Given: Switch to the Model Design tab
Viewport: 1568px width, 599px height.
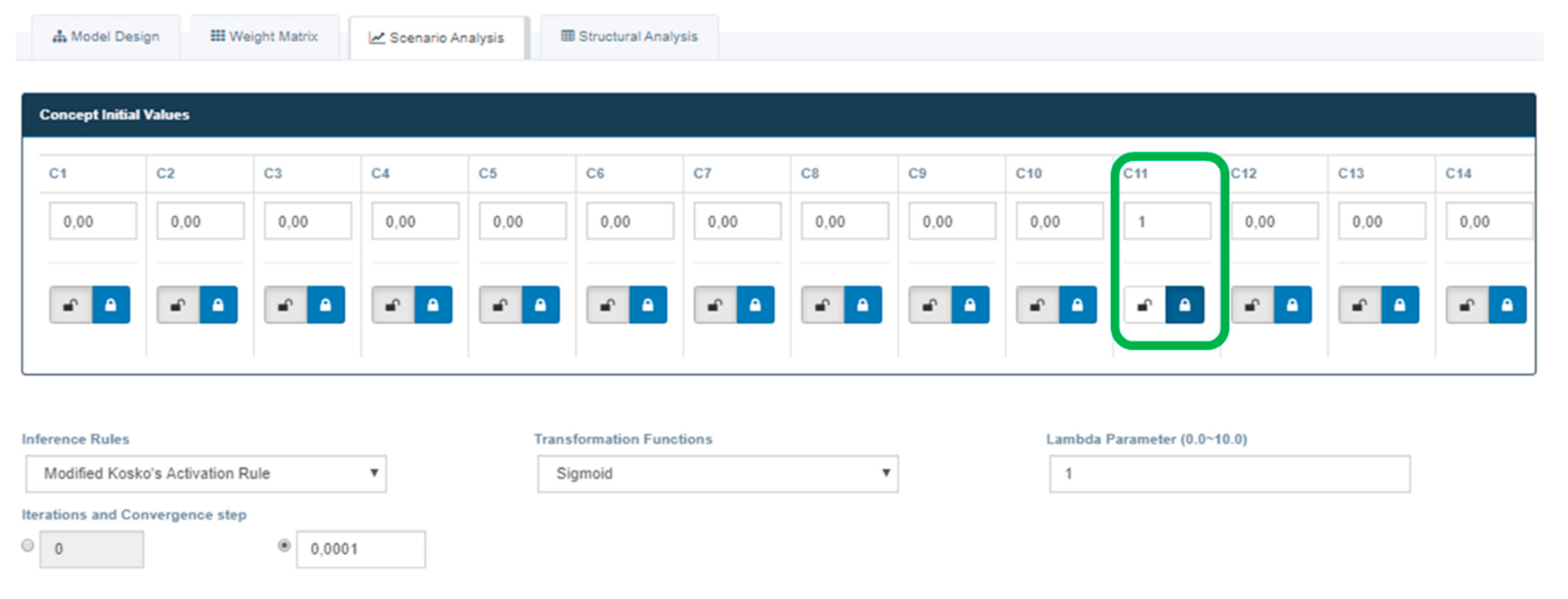Looking at the screenshot, I should (x=106, y=36).
